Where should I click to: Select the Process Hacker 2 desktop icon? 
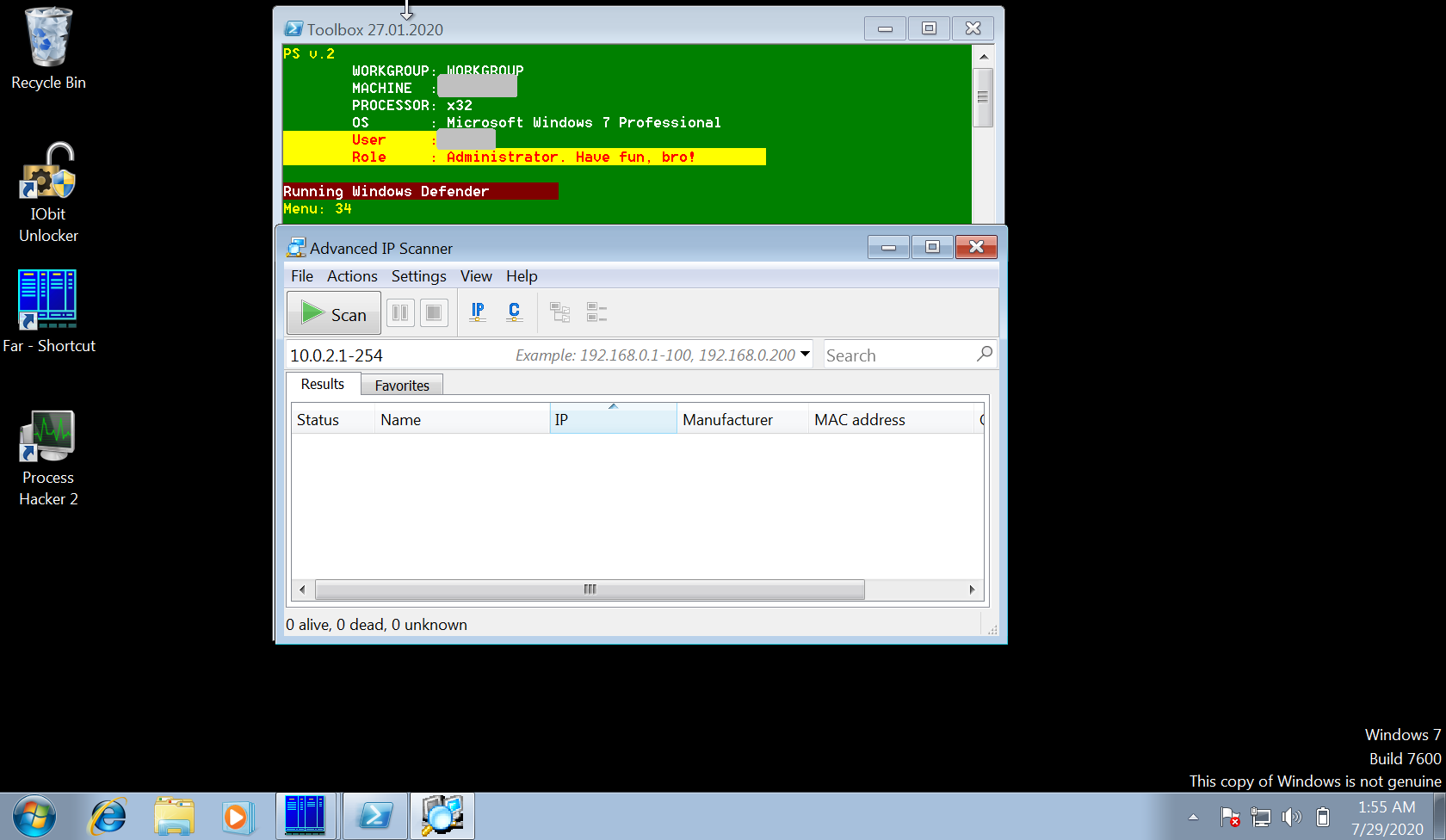tap(48, 459)
